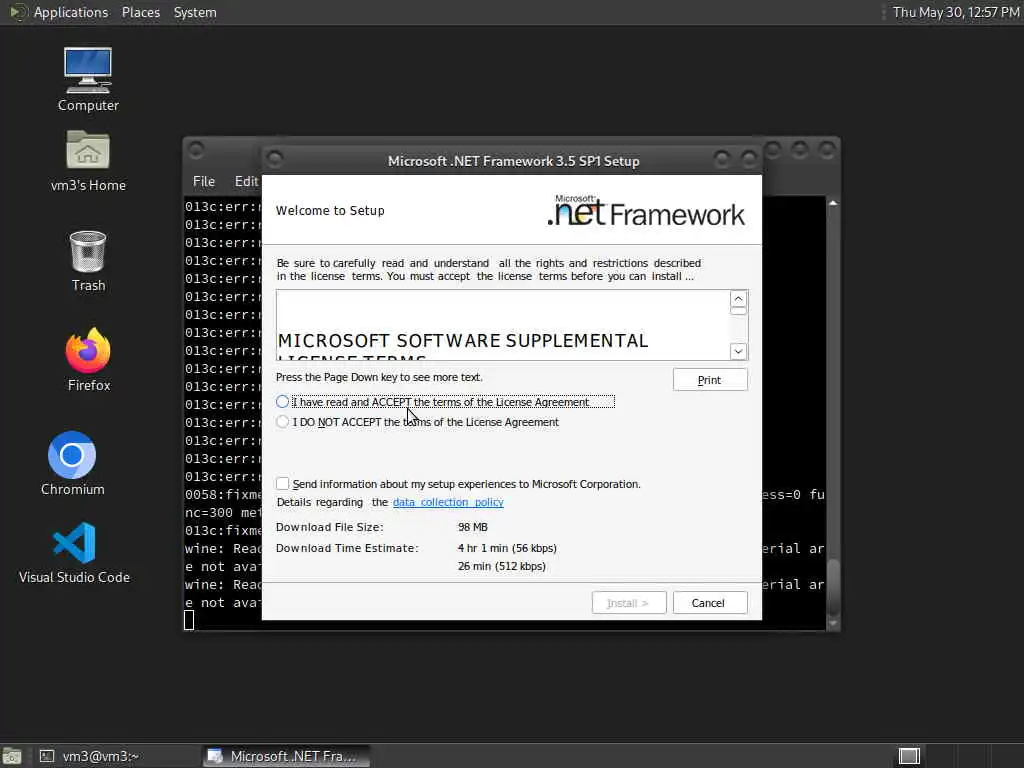Launch Visual Studio Code desktop icon
This screenshot has width=1024, height=768.
click(x=74, y=552)
